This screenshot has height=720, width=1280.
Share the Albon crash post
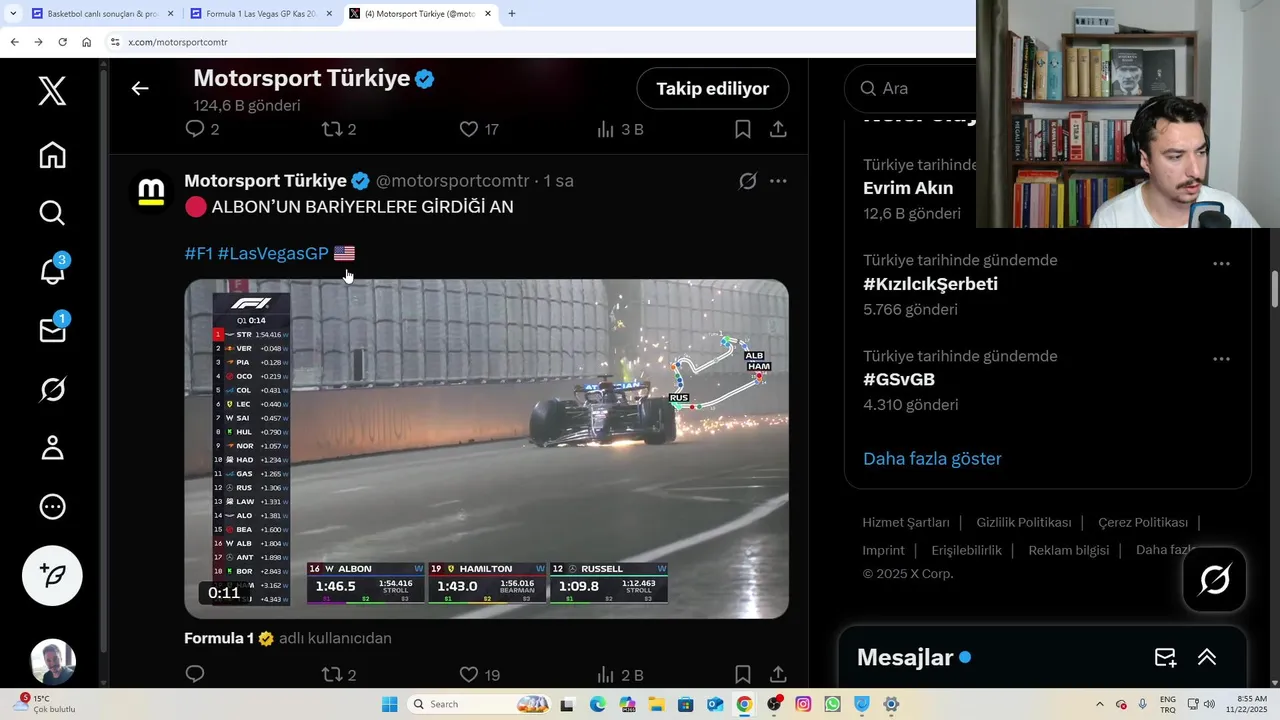(x=778, y=674)
